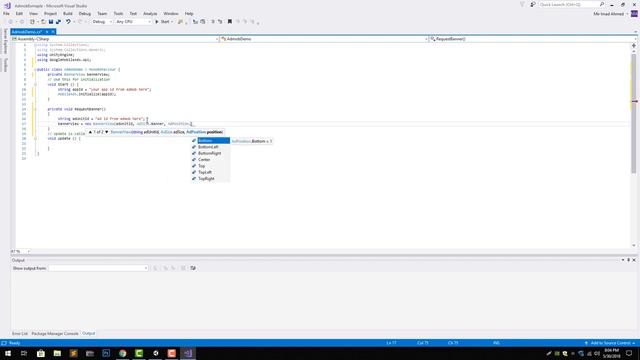This screenshot has width=640, height=360.
Task: Open the Any CPU platform dropdown
Action: tap(133, 22)
